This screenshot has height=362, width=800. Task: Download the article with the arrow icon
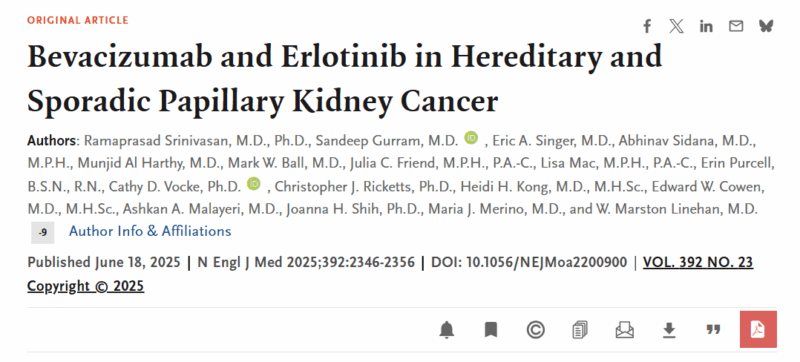pos(669,330)
